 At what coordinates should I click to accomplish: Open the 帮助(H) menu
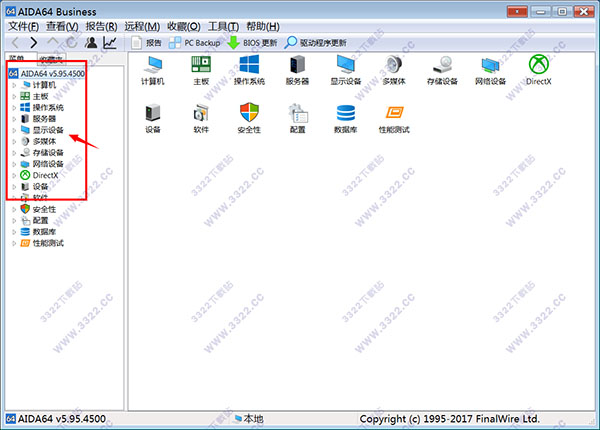coord(263,26)
